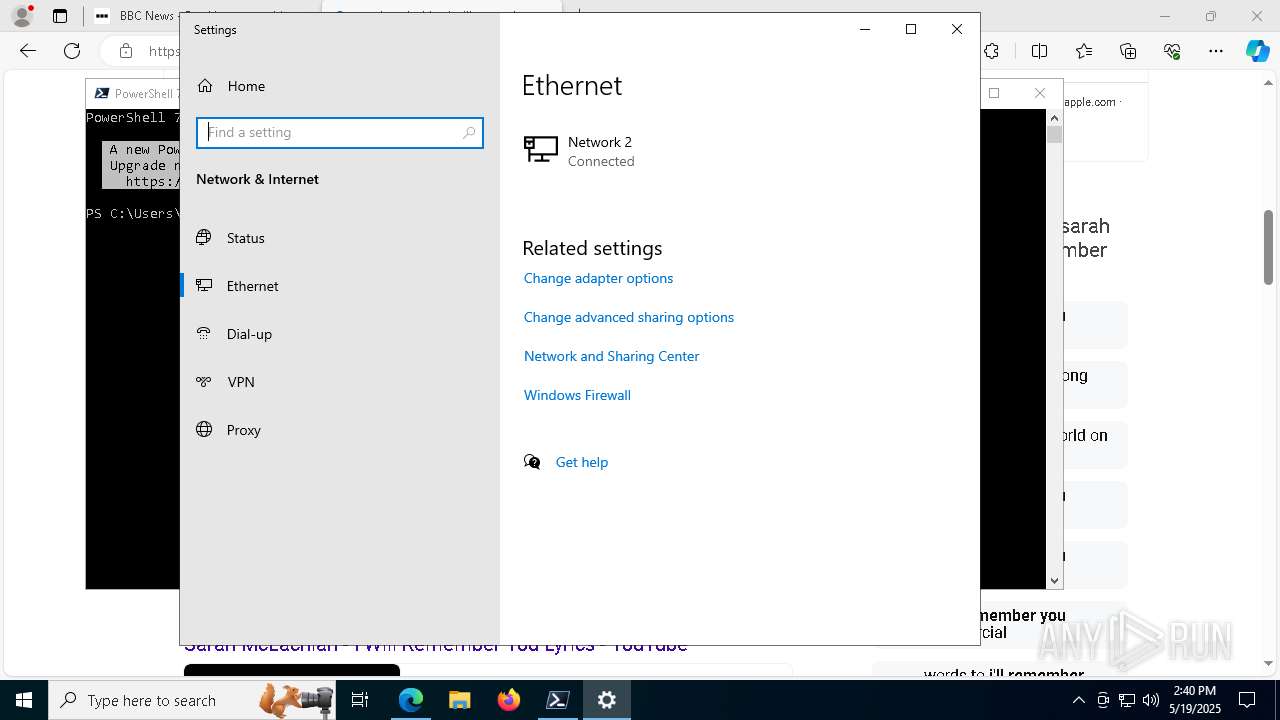
Task: Select Ethernet sidebar item
Action: [x=340, y=286]
